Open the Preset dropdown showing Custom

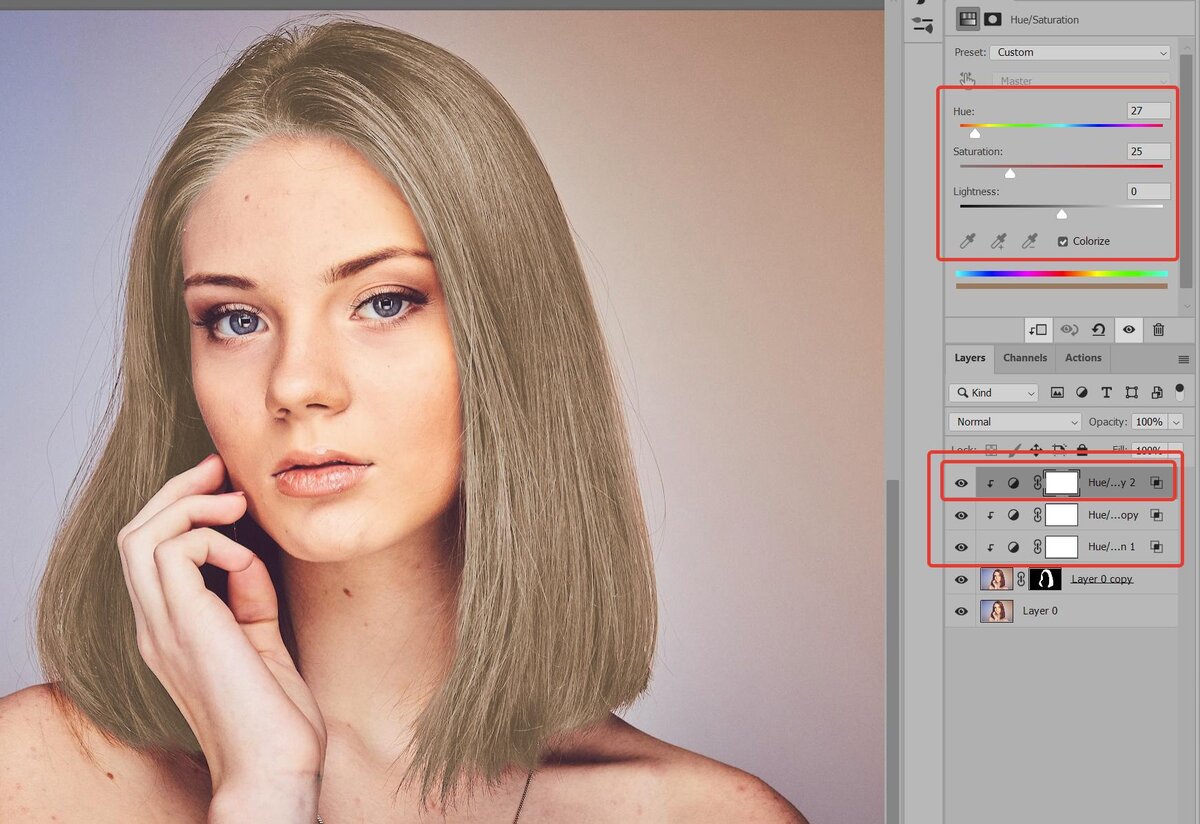point(1080,52)
